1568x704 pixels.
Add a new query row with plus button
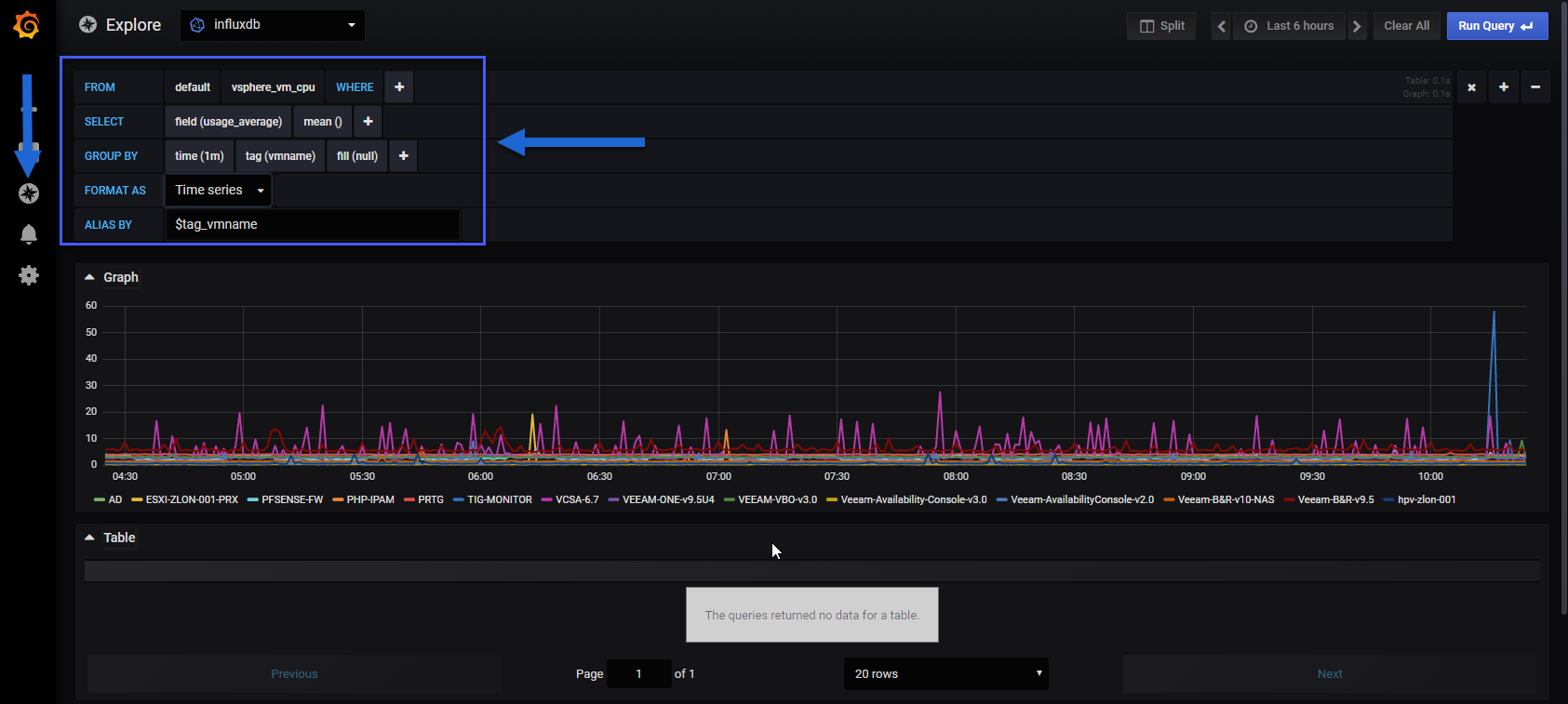point(1504,87)
